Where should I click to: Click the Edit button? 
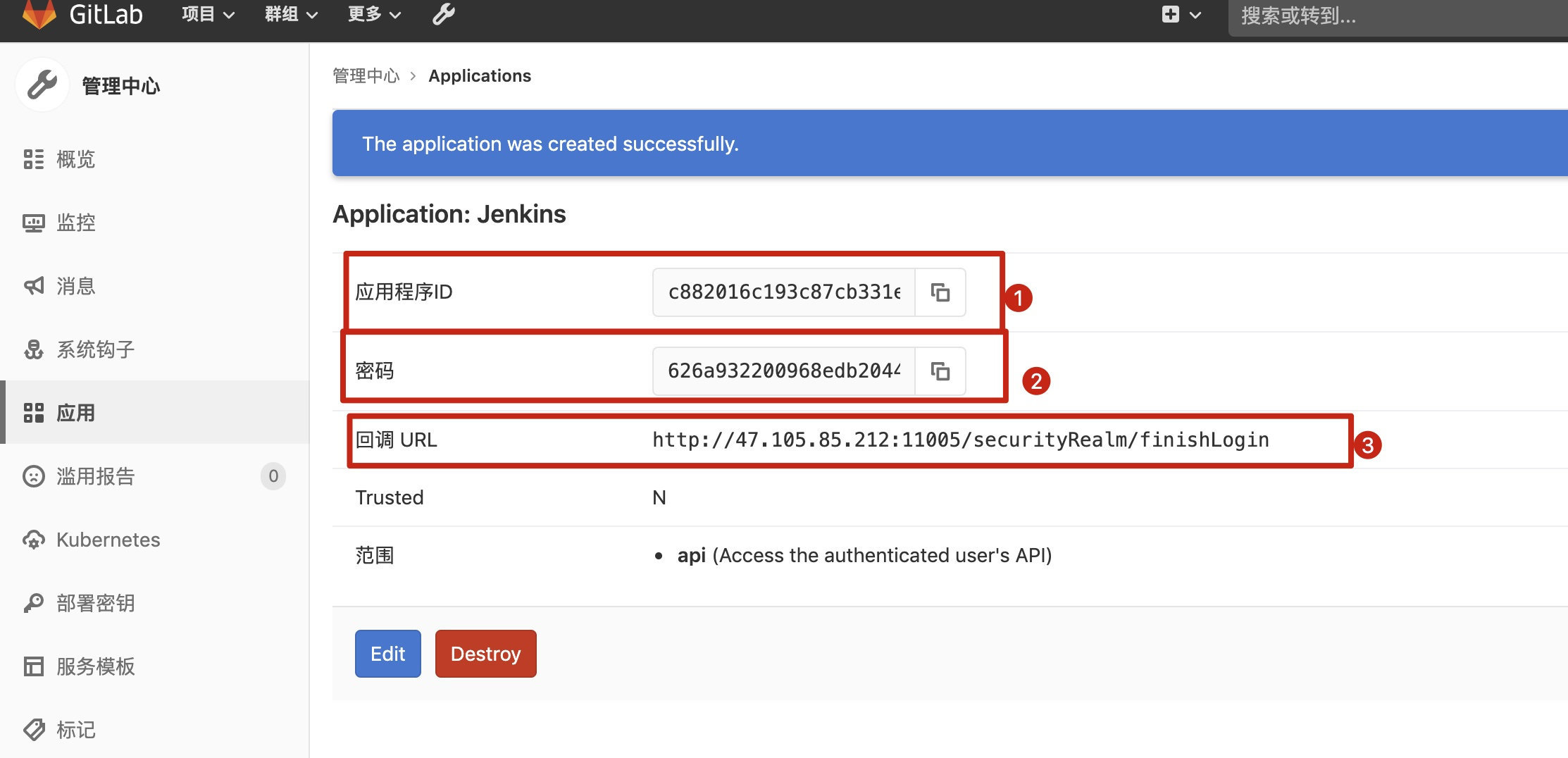coord(388,654)
